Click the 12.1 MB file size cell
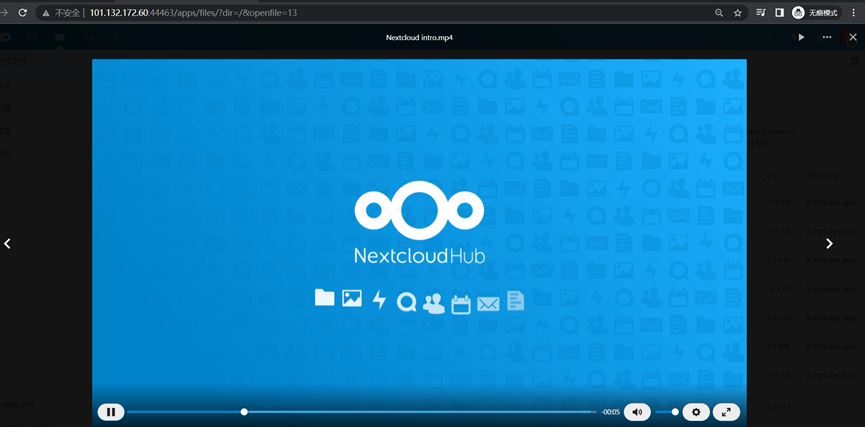This screenshot has height=427, width=865. (x=778, y=346)
